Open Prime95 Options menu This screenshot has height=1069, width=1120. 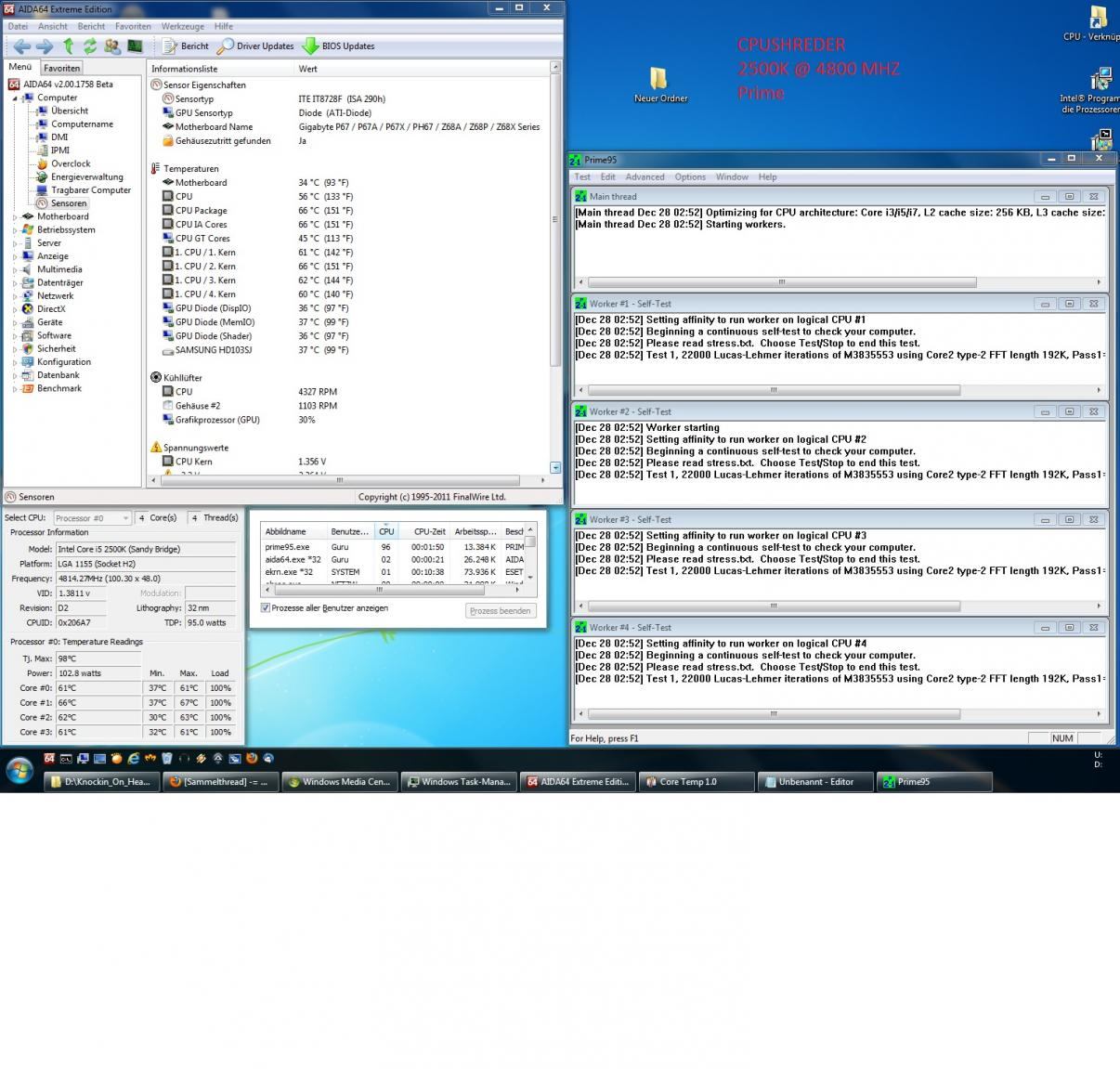[690, 176]
